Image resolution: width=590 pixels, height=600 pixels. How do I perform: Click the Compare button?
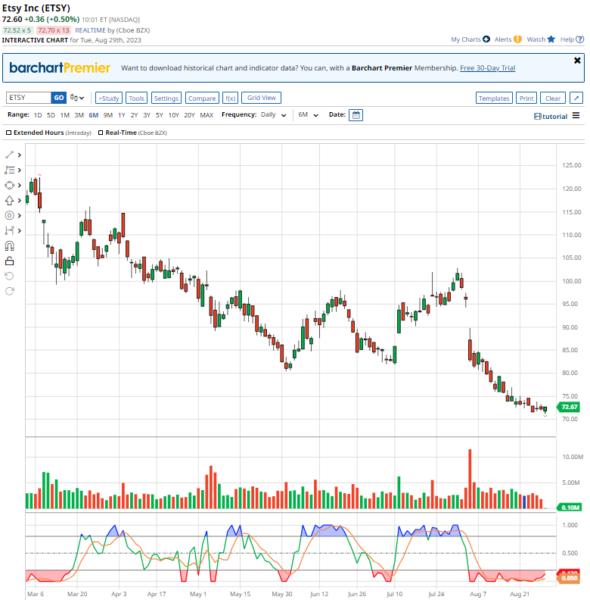(202, 98)
